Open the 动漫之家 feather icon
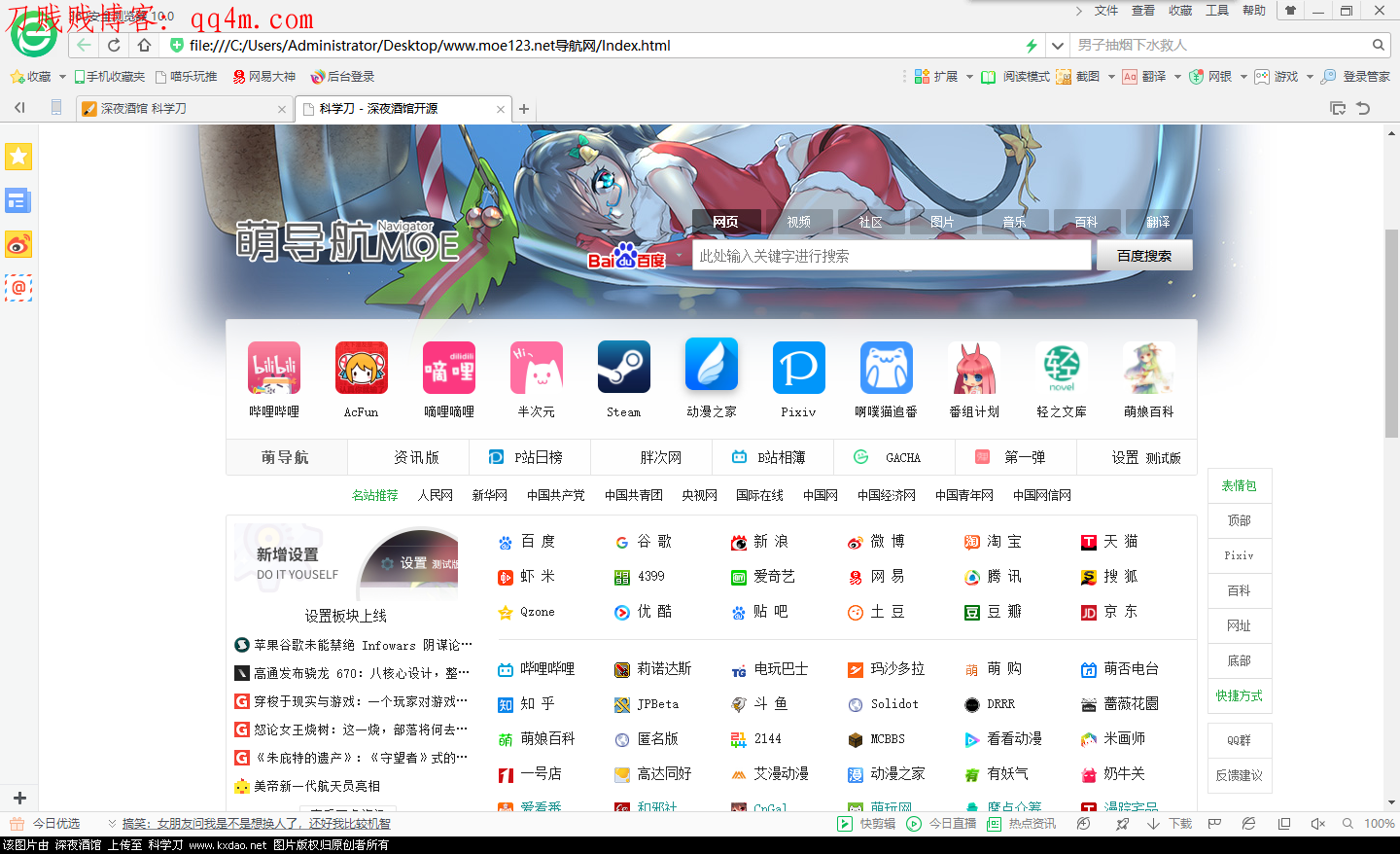The width and height of the screenshot is (1400, 854). (x=712, y=365)
